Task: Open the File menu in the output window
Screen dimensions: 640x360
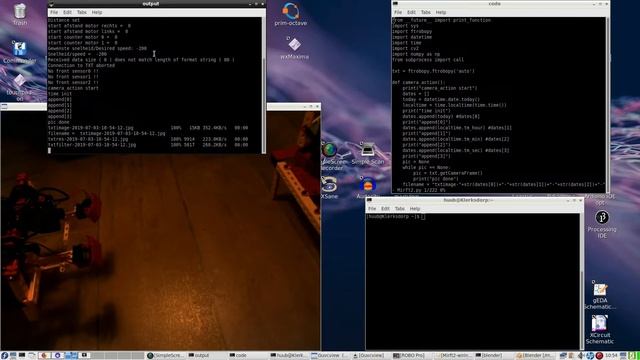Action: (x=54, y=12)
